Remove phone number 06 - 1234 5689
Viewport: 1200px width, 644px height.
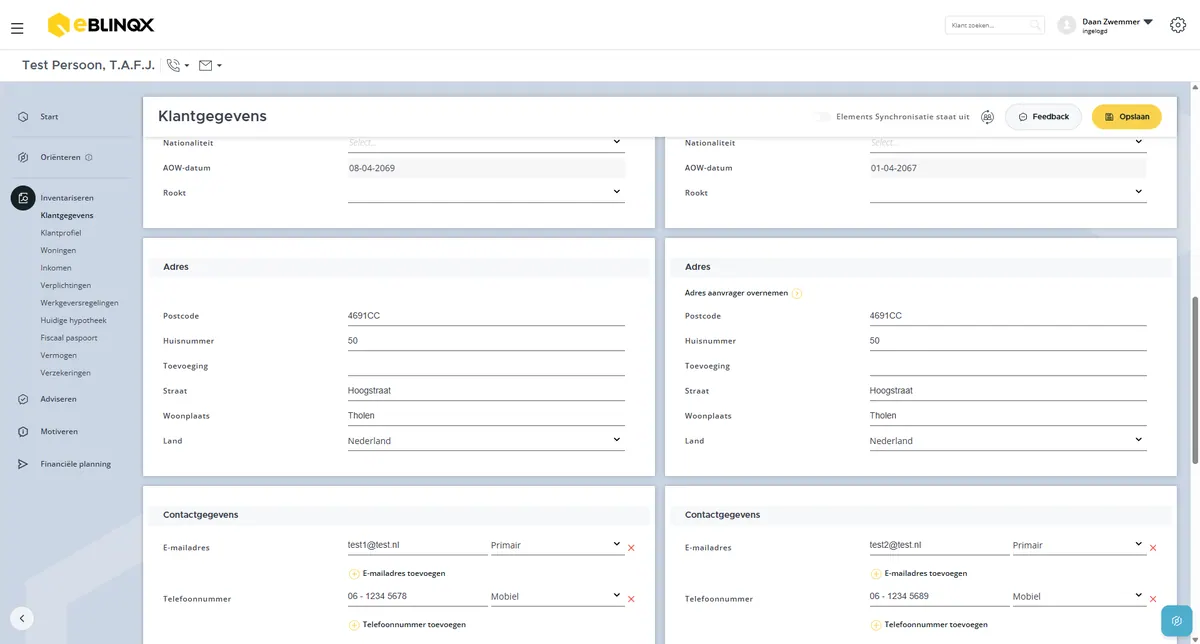pos(1153,599)
